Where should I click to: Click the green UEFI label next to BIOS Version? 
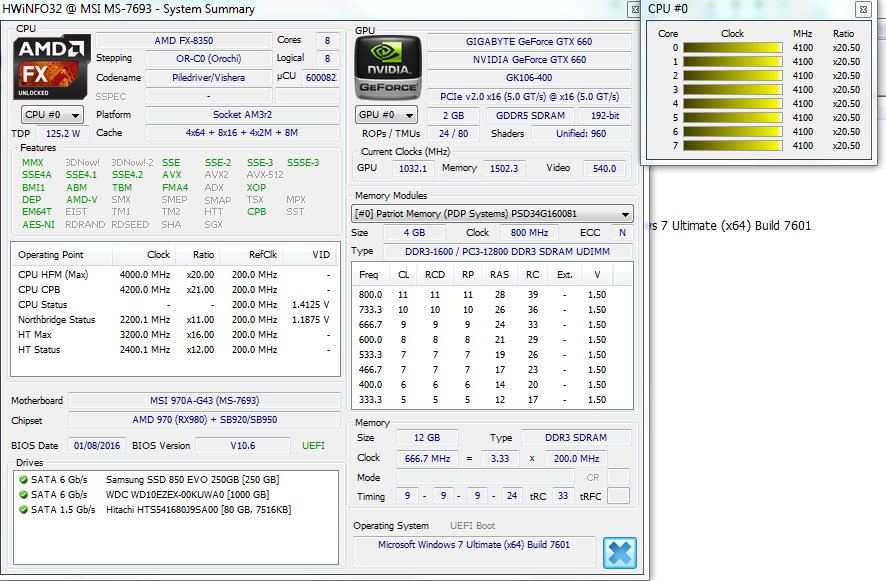click(314, 446)
